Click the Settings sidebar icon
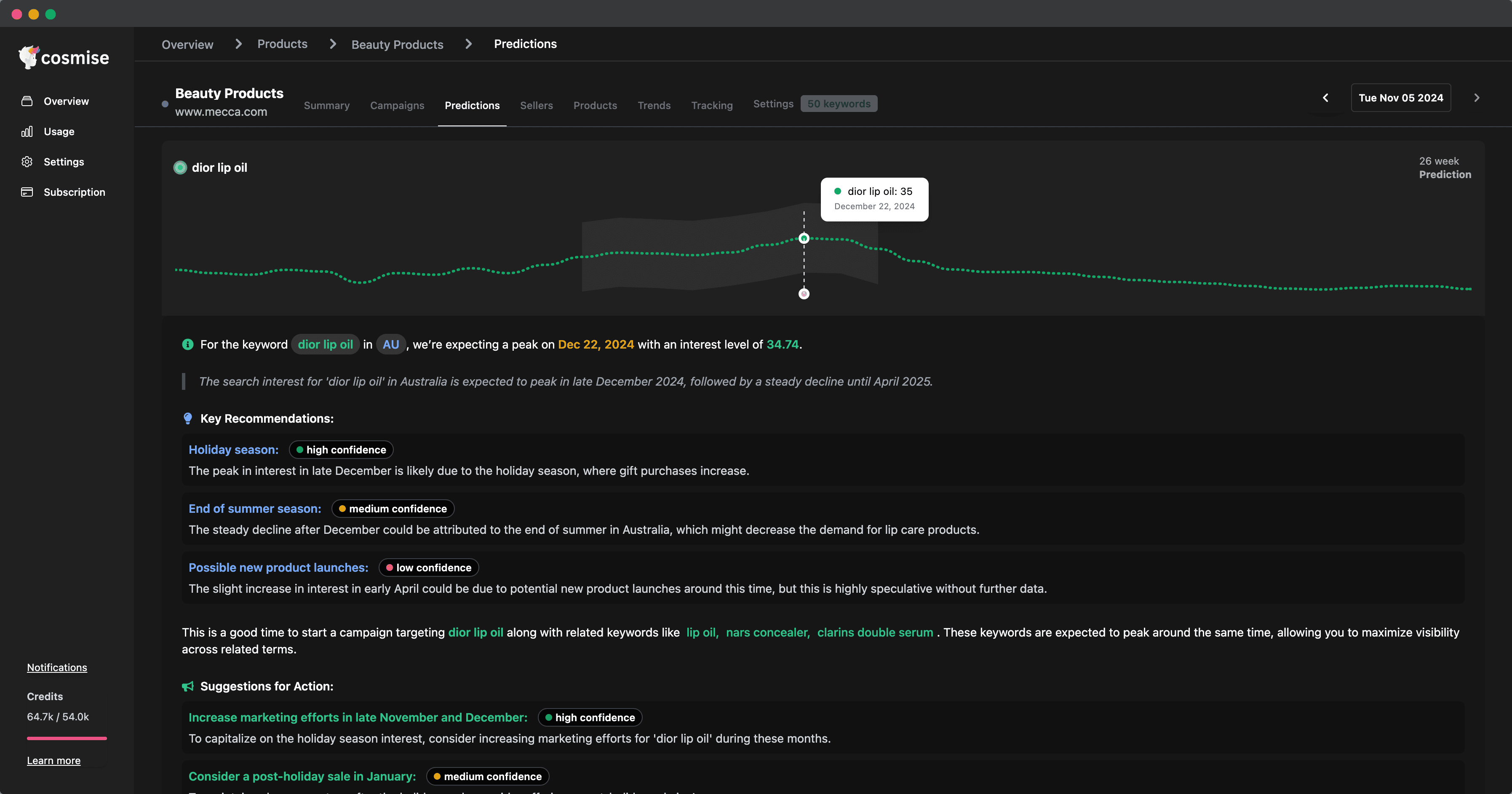 (x=27, y=161)
